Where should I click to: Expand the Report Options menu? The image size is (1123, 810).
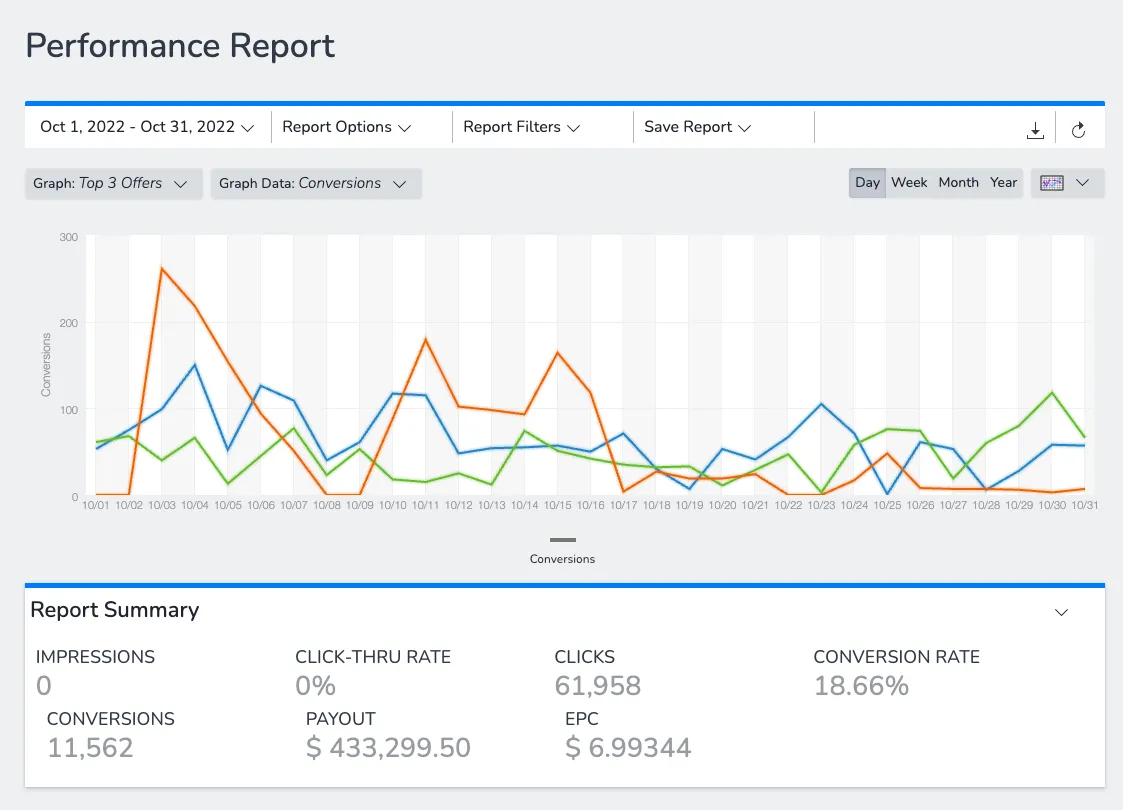tap(347, 127)
